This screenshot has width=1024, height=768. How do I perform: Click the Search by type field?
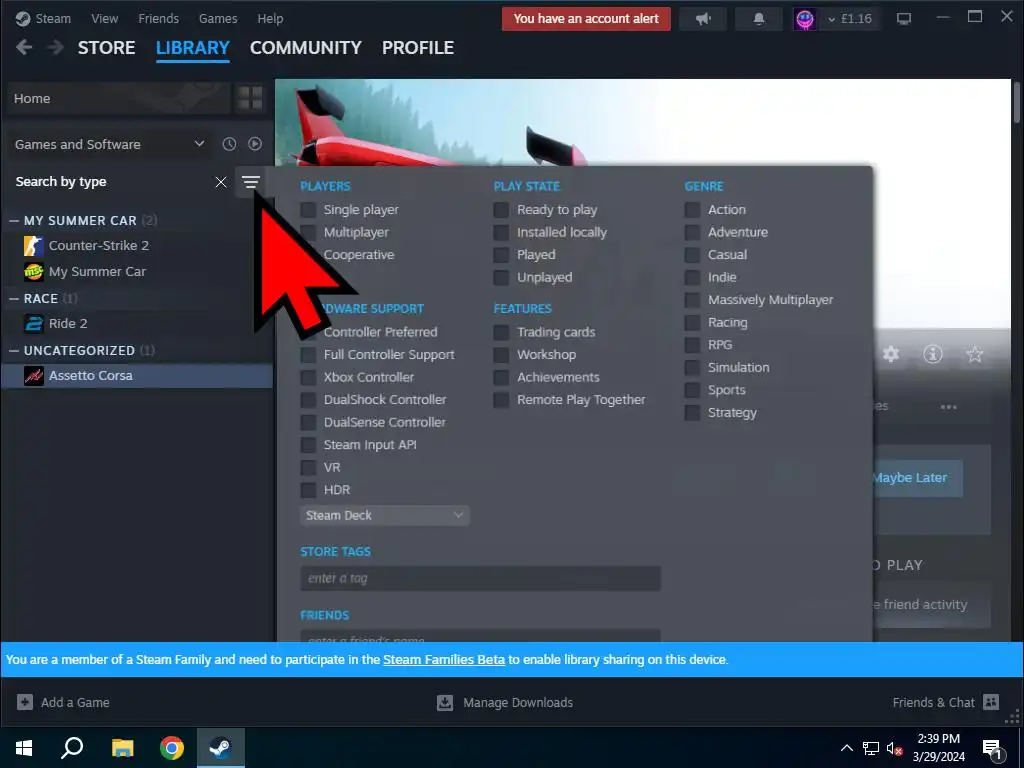(111, 182)
